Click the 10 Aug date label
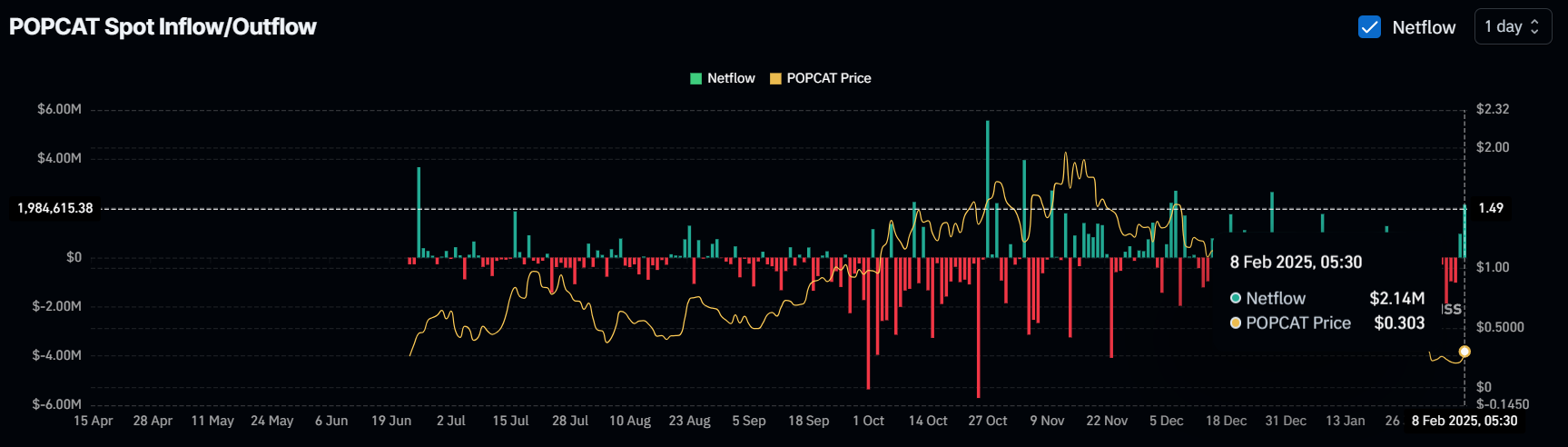 point(630,421)
